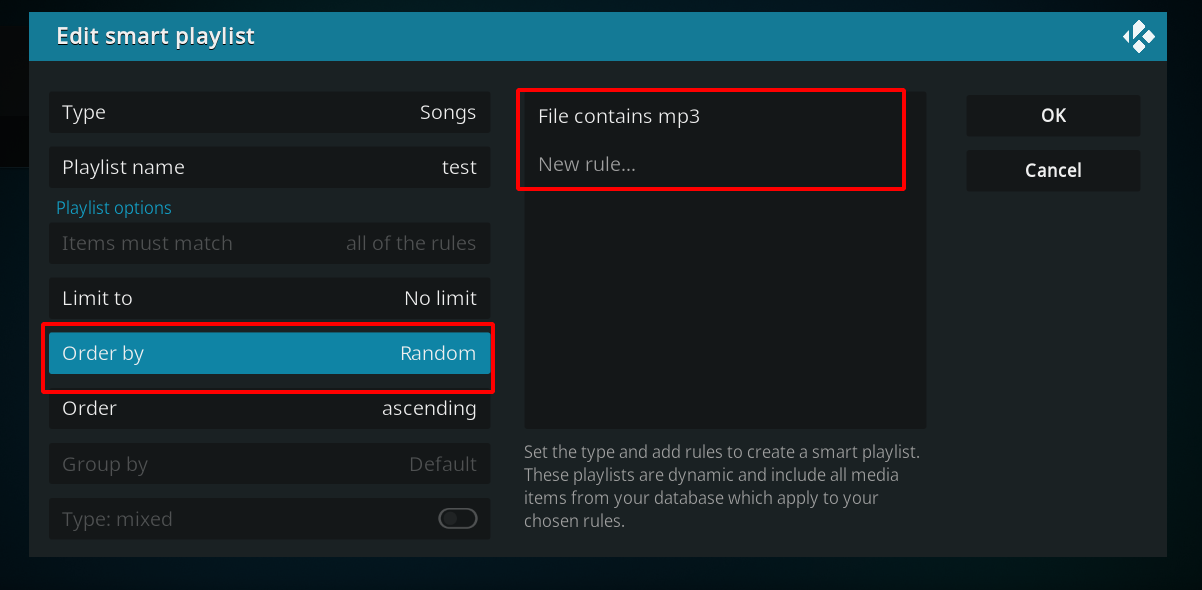Confirm the playlist with OK
Viewport: 1202px width, 590px height.
click(1053, 115)
